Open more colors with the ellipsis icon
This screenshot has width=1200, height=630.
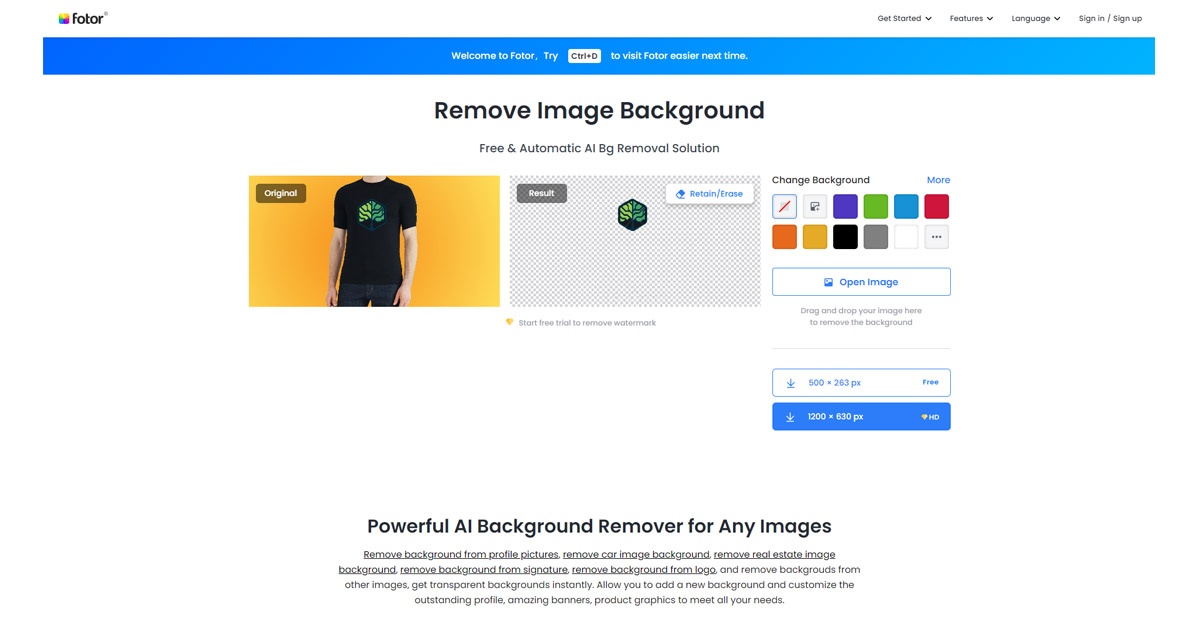click(936, 237)
